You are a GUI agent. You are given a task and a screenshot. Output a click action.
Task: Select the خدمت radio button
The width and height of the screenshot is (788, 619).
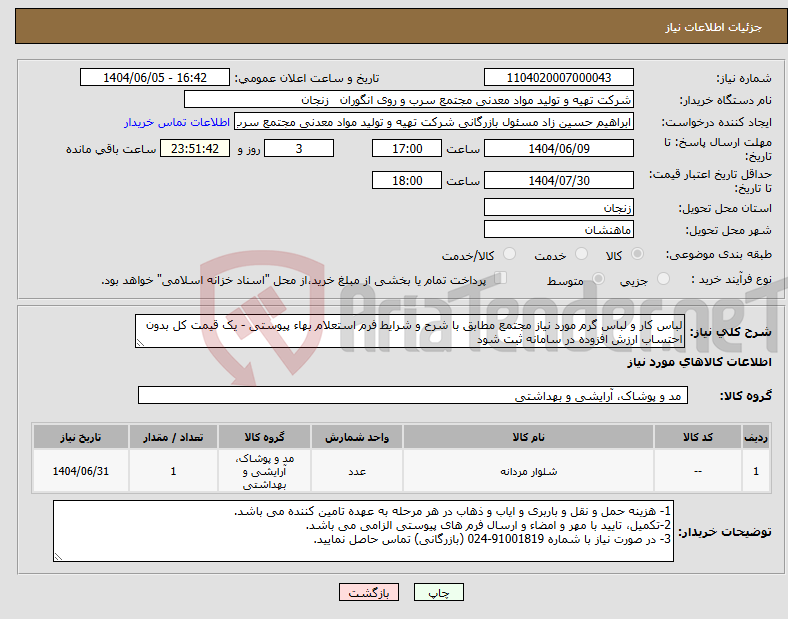point(581,254)
